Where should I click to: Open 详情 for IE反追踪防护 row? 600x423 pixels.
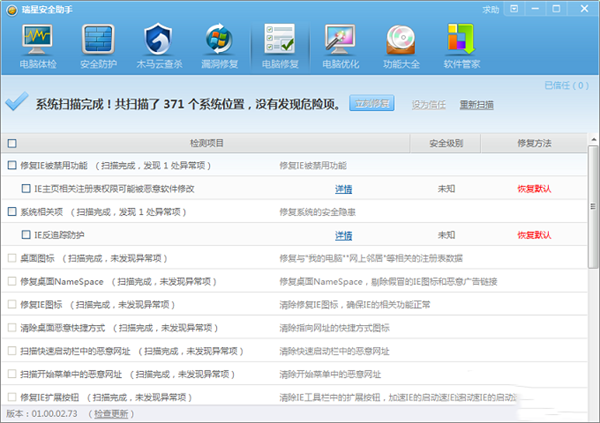click(x=343, y=235)
